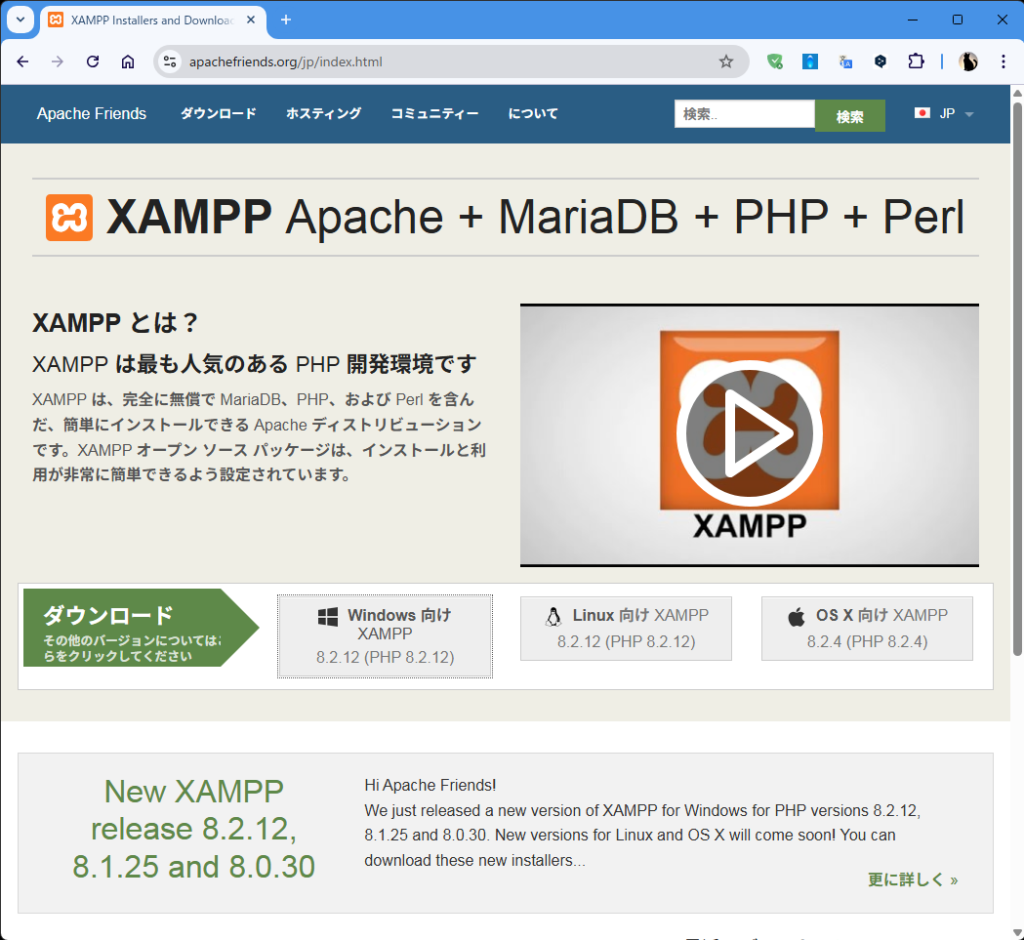
Task: Go to browser home page icon
Action: [128, 62]
